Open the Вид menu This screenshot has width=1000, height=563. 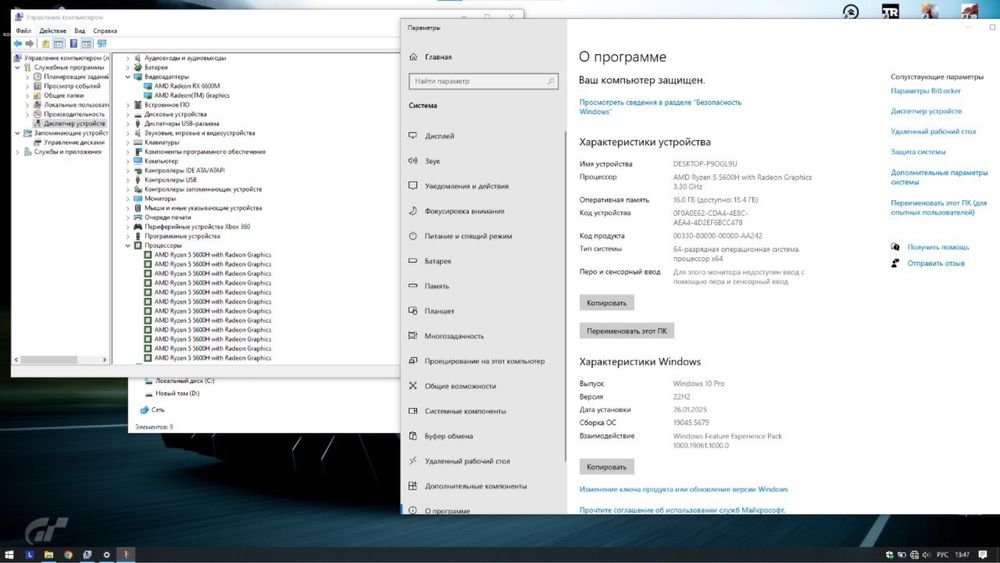[x=80, y=31]
